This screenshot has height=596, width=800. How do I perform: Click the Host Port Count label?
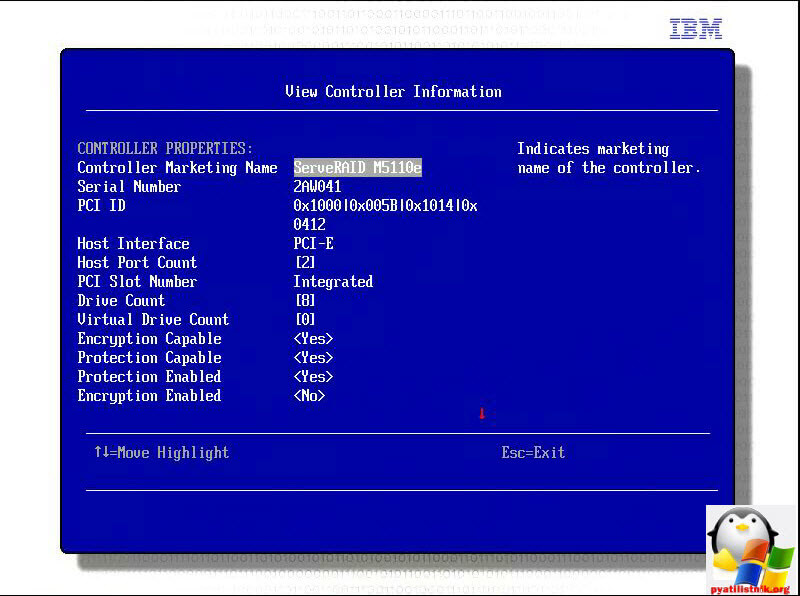tap(137, 262)
